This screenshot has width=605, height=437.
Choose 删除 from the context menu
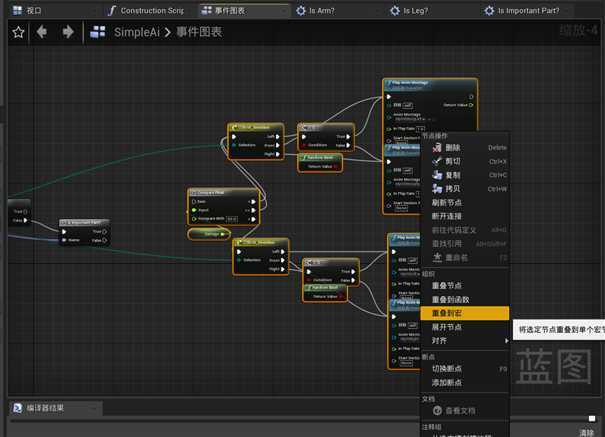[x=465, y=147]
